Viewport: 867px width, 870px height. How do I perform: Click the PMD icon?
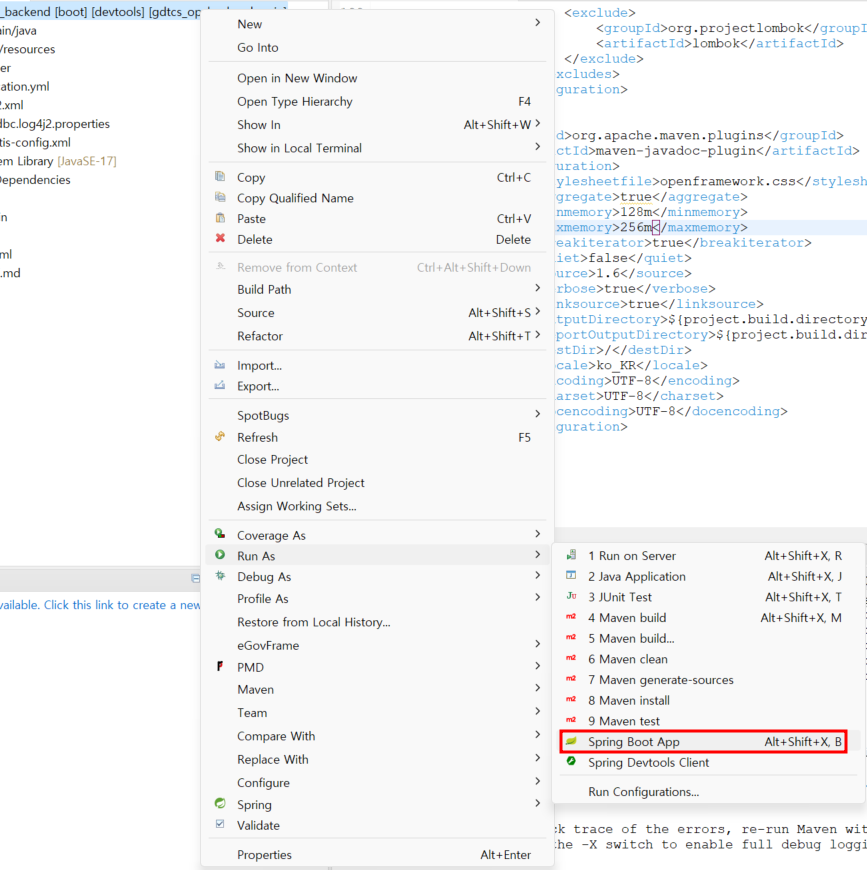(x=220, y=666)
